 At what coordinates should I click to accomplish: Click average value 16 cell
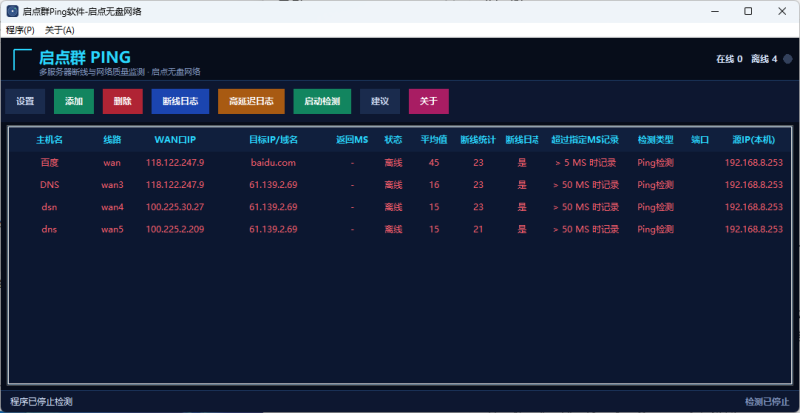434,185
